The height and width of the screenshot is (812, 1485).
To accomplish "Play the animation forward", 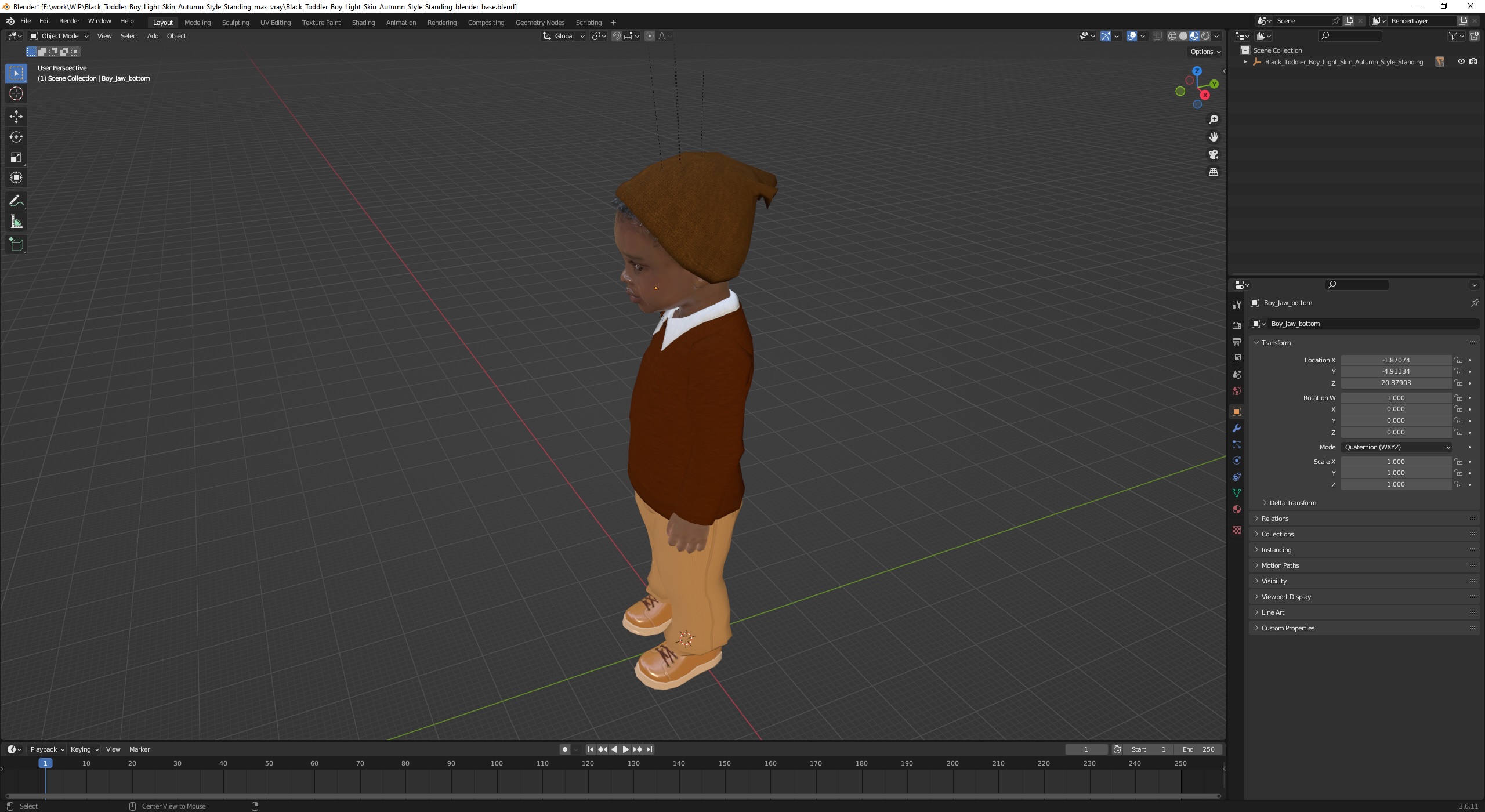I will pyautogui.click(x=625, y=749).
